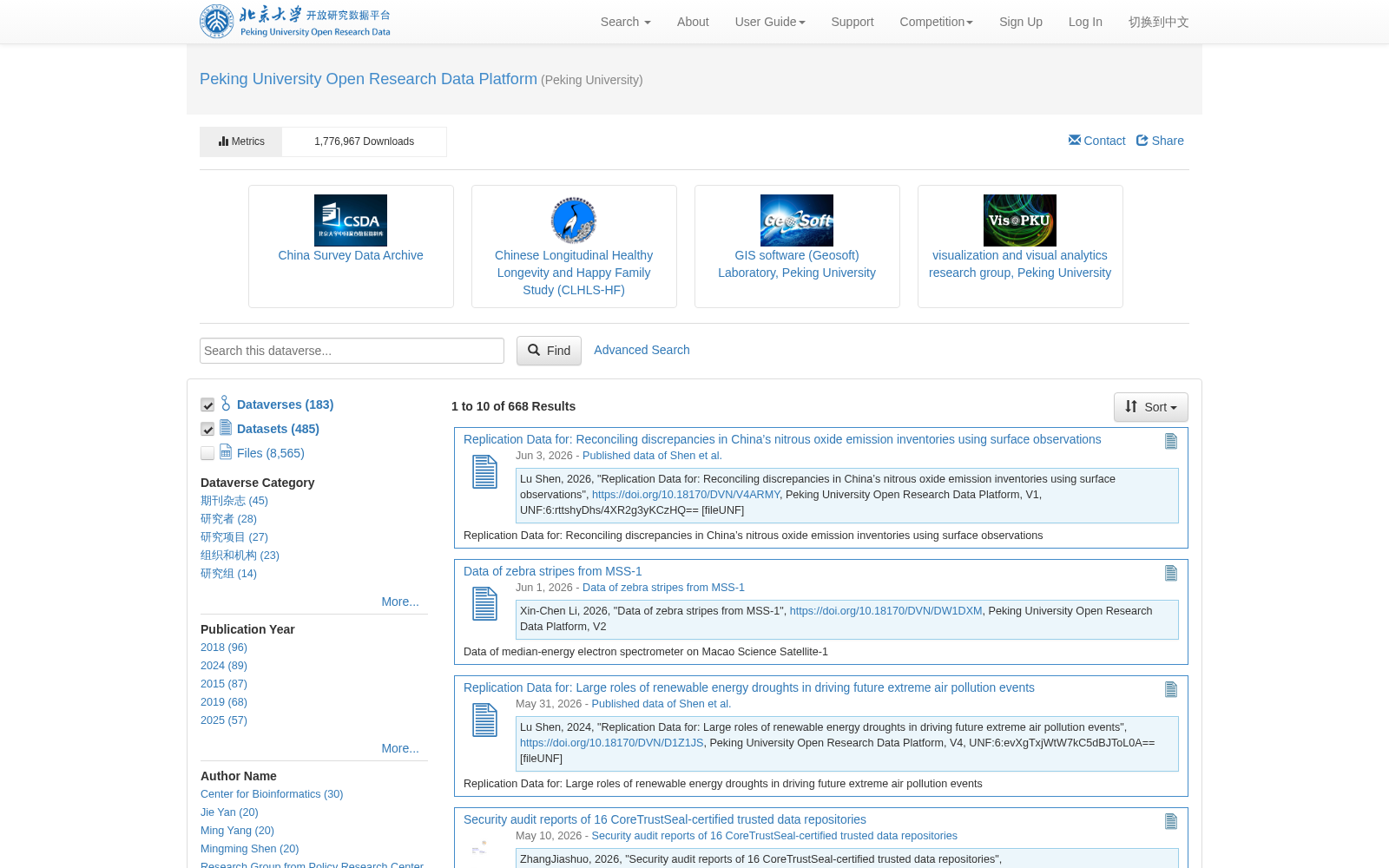
Task: Click the Files icon in facets
Action: tap(226, 451)
